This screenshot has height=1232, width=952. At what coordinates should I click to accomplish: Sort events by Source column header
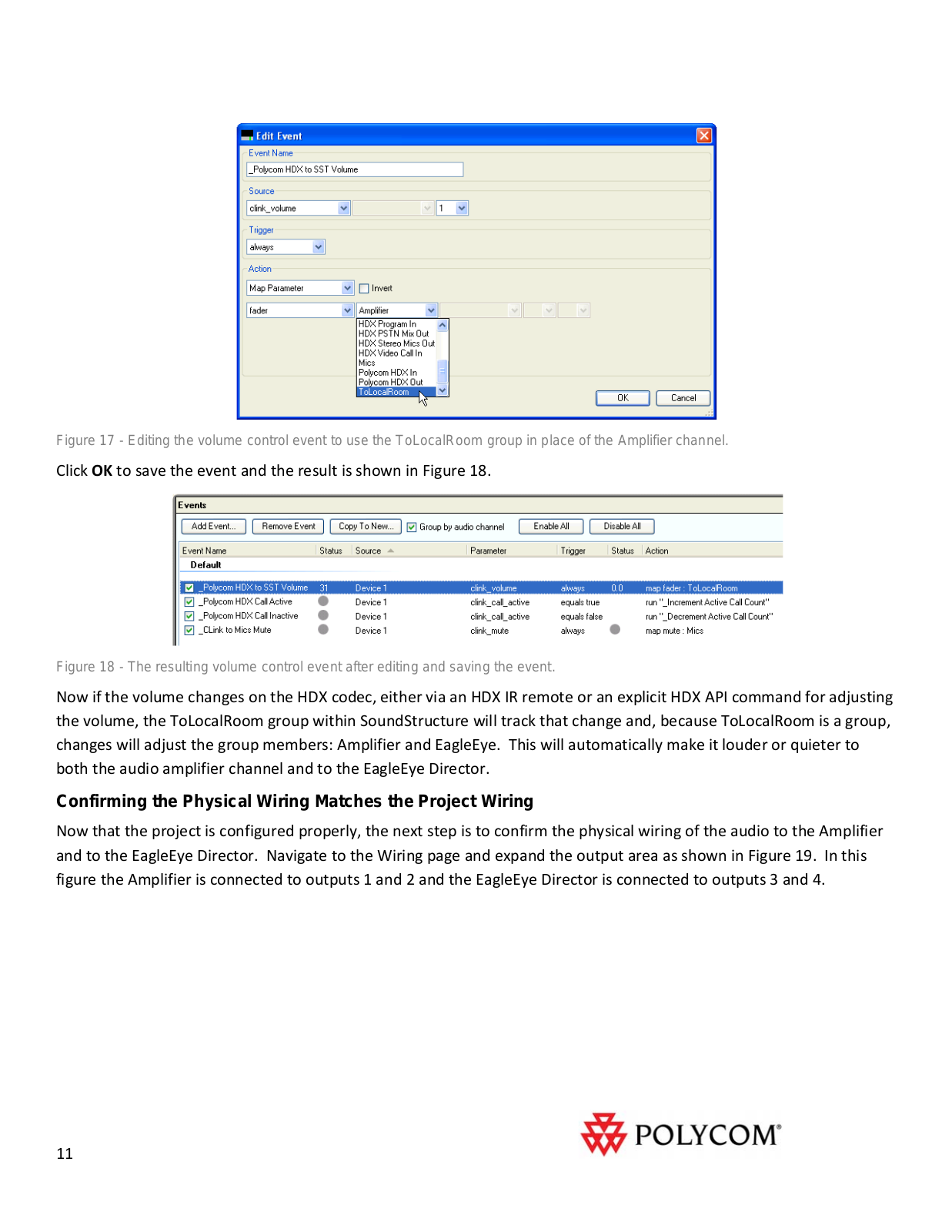pyautogui.click(x=409, y=551)
